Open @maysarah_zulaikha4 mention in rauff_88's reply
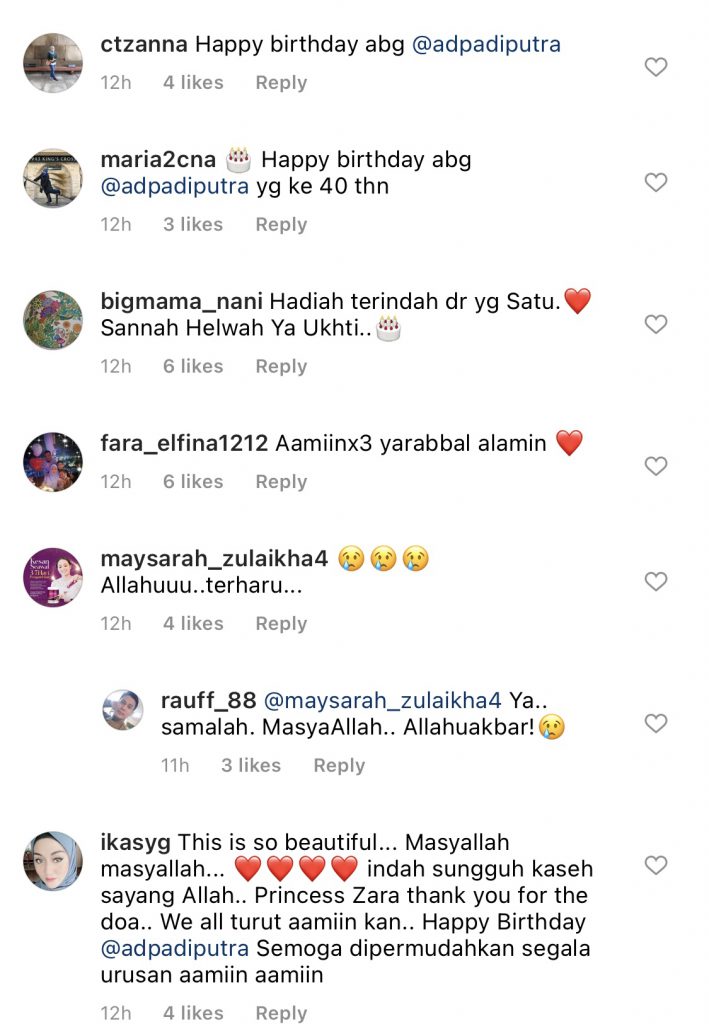Viewport: 709px width, 1024px height. tap(383, 701)
